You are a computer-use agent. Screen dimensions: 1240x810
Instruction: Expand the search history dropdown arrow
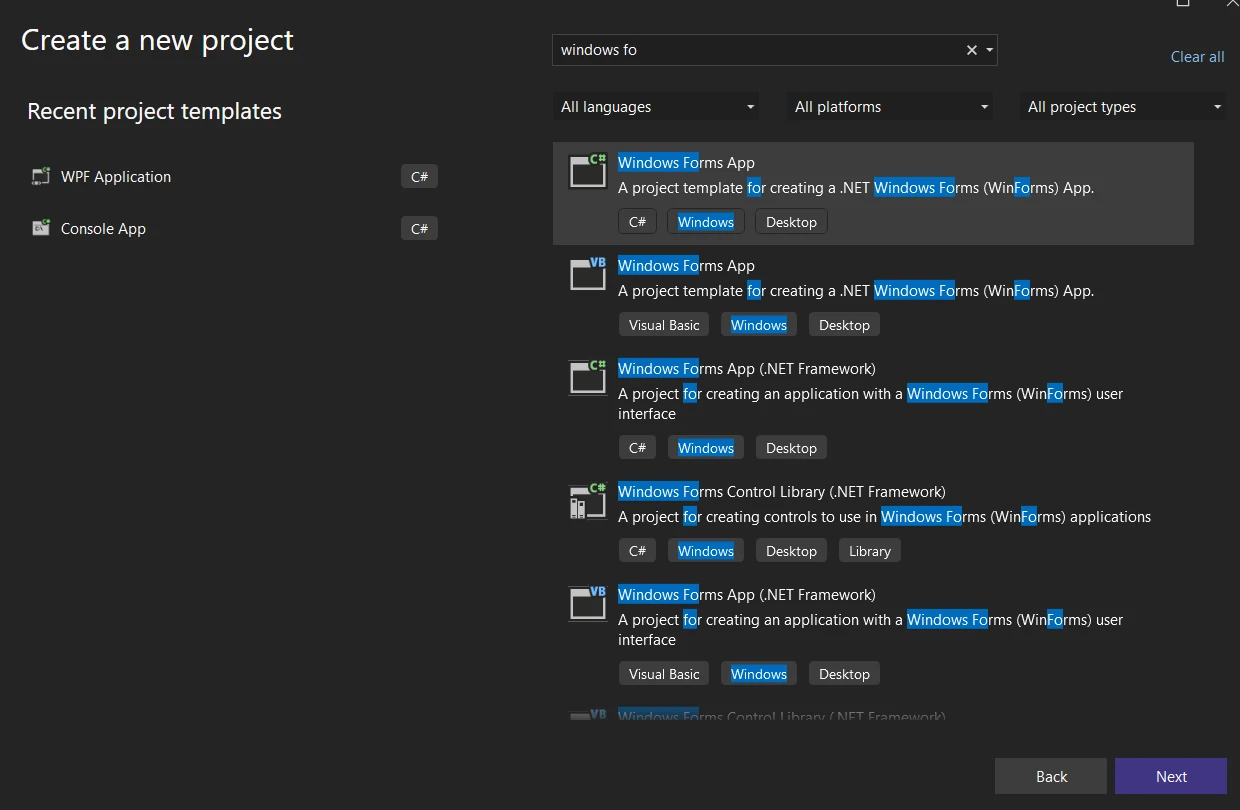coord(989,50)
